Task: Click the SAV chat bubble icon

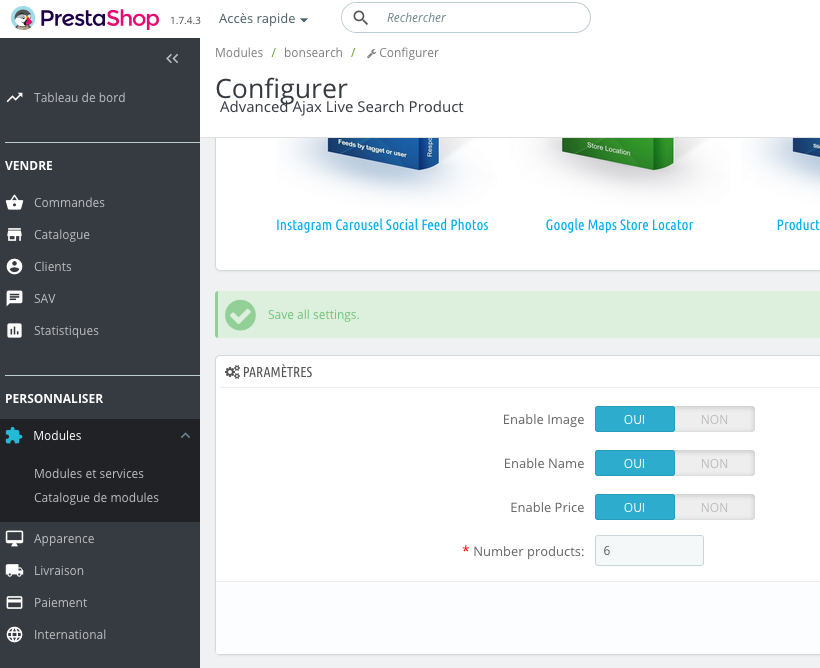Action: click(x=15, y=298)
